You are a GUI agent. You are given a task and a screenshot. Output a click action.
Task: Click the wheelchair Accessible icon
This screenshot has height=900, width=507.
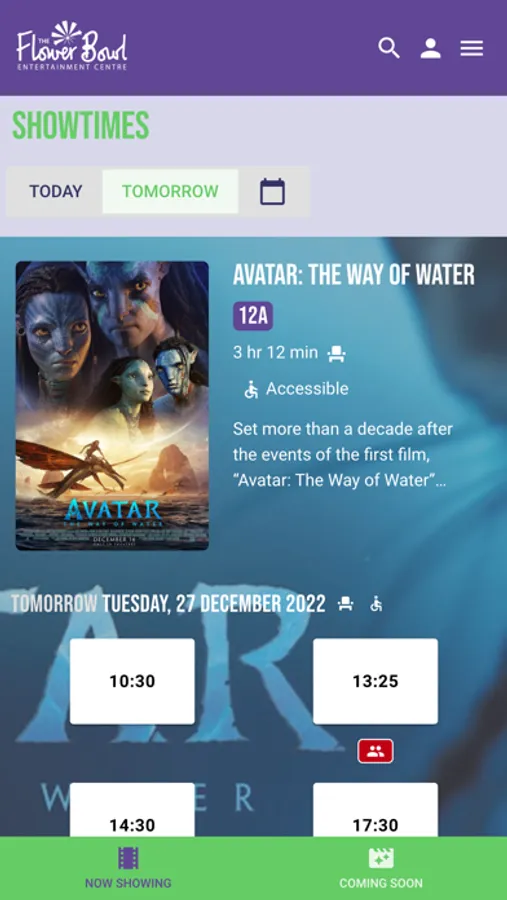[251, 390]
